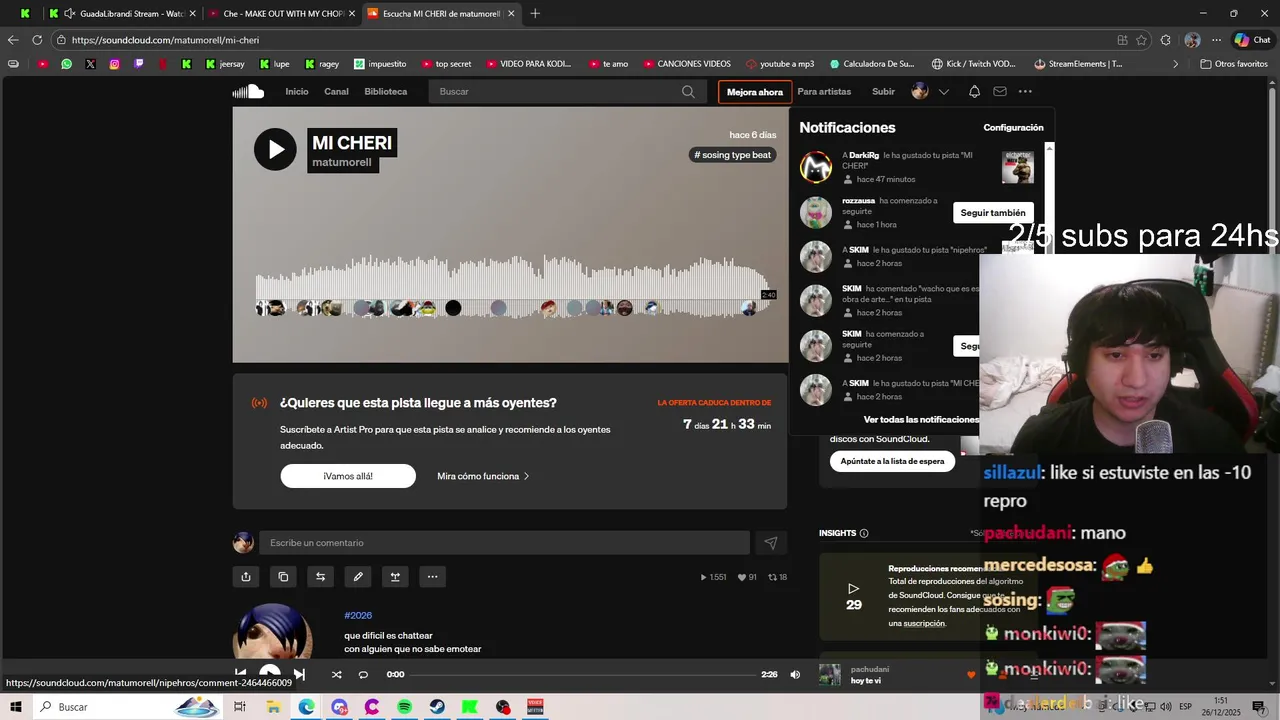The height and width of the screenshot is (720, 1280).
Task: Click Subir to upload
Action: 883,91
